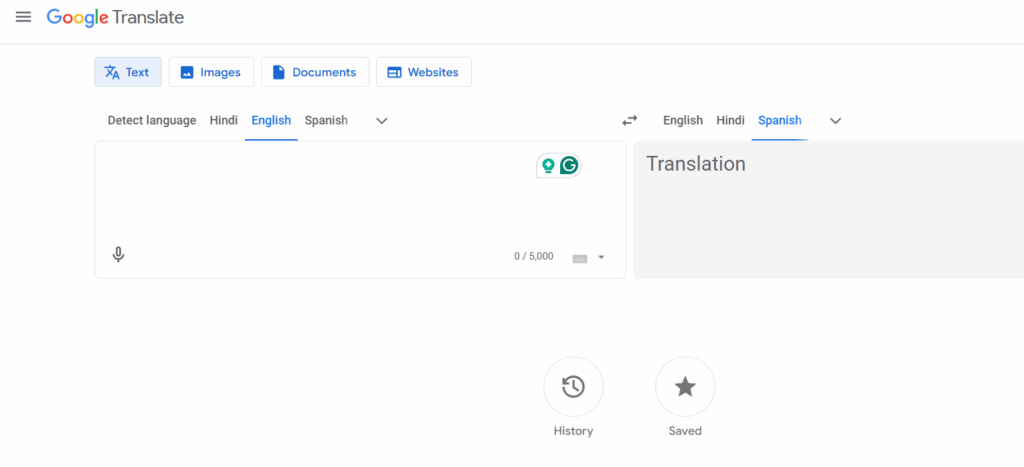Click the lightbulb suggestion icon
This screenshot has width=1024, height=467.
tap(548, 166)
